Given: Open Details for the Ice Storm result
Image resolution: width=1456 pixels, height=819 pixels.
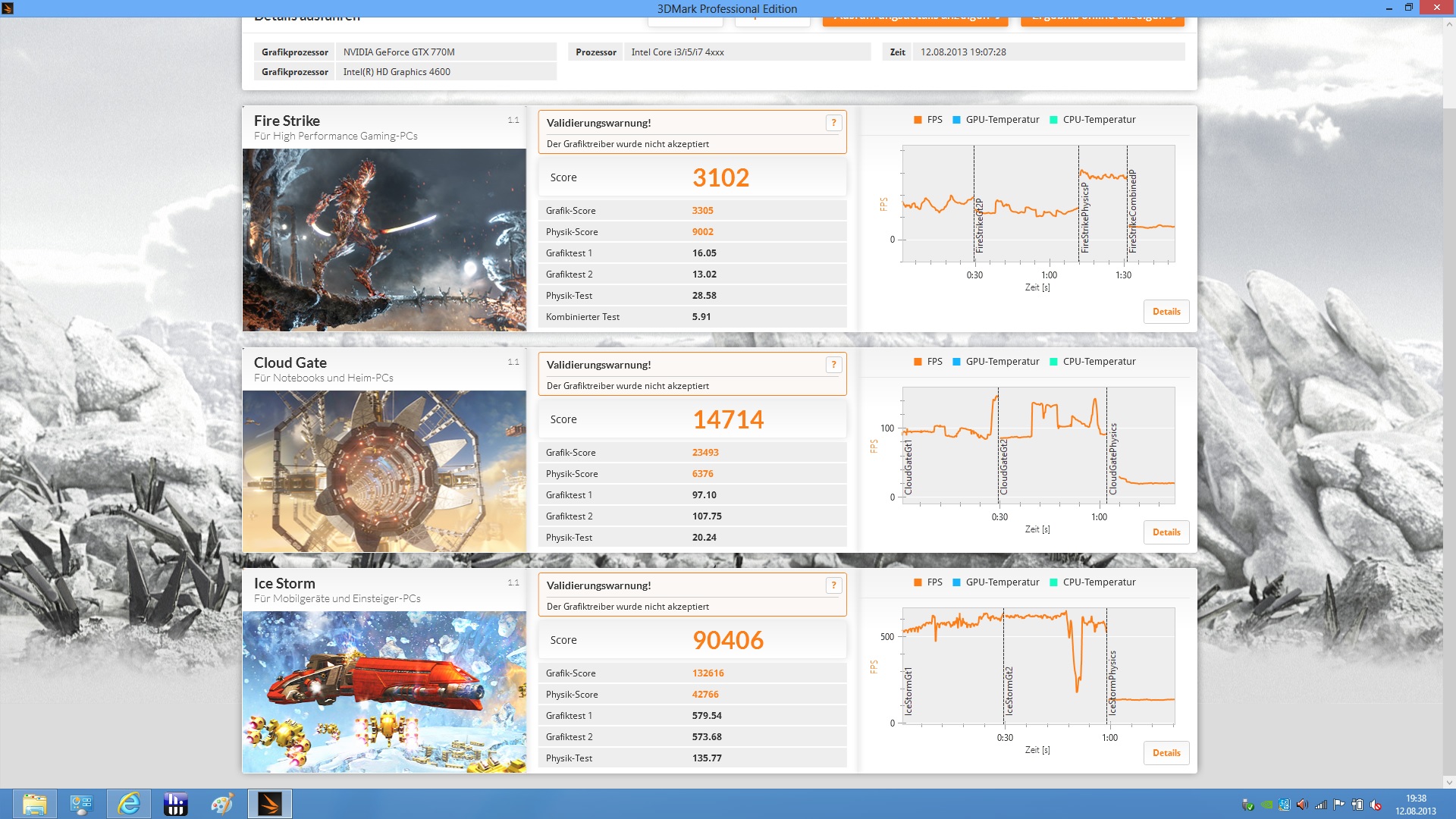Looking at the screenshot, I should click(x=1166, y=753).
